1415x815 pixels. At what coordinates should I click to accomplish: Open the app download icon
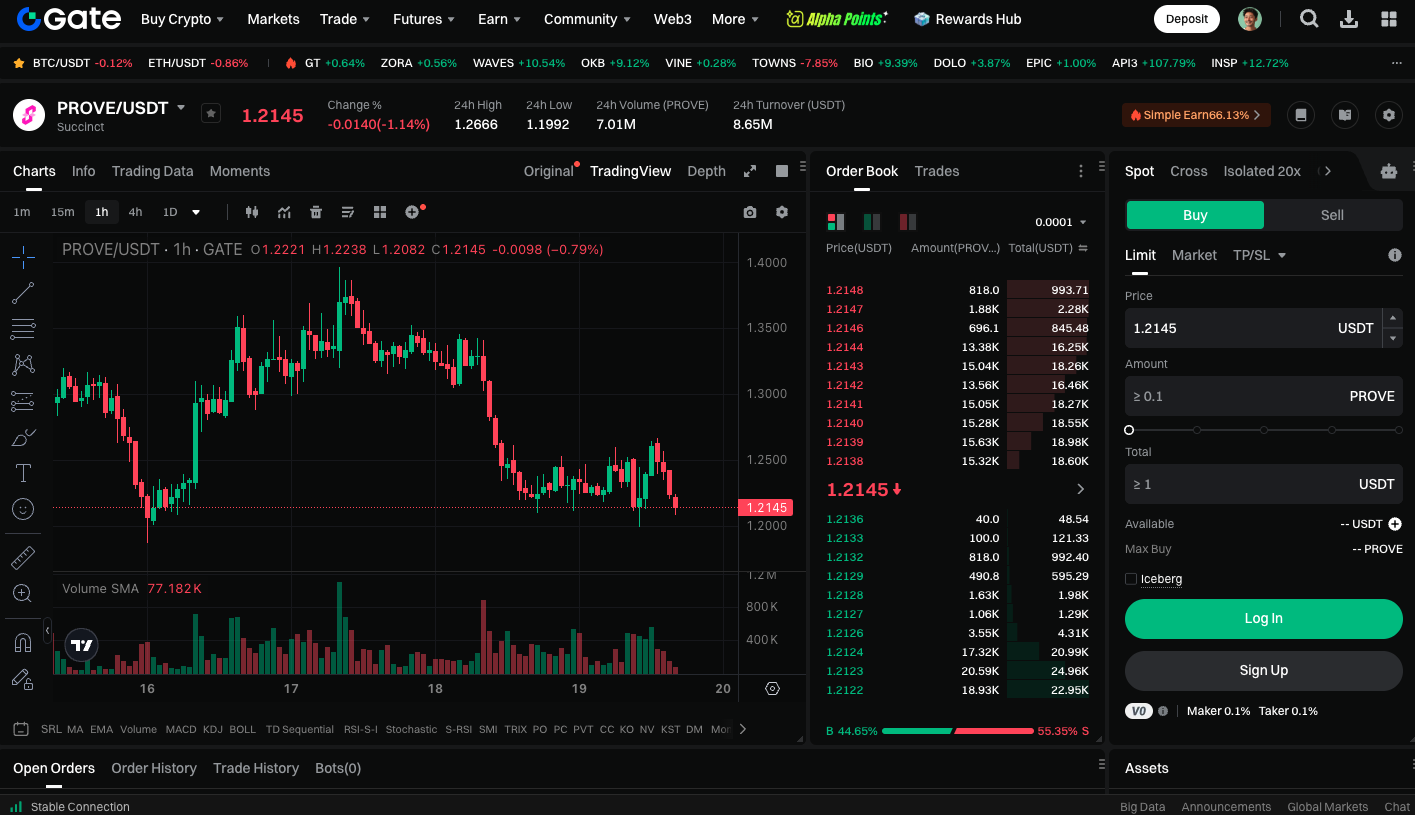[x=1349, y=18]
